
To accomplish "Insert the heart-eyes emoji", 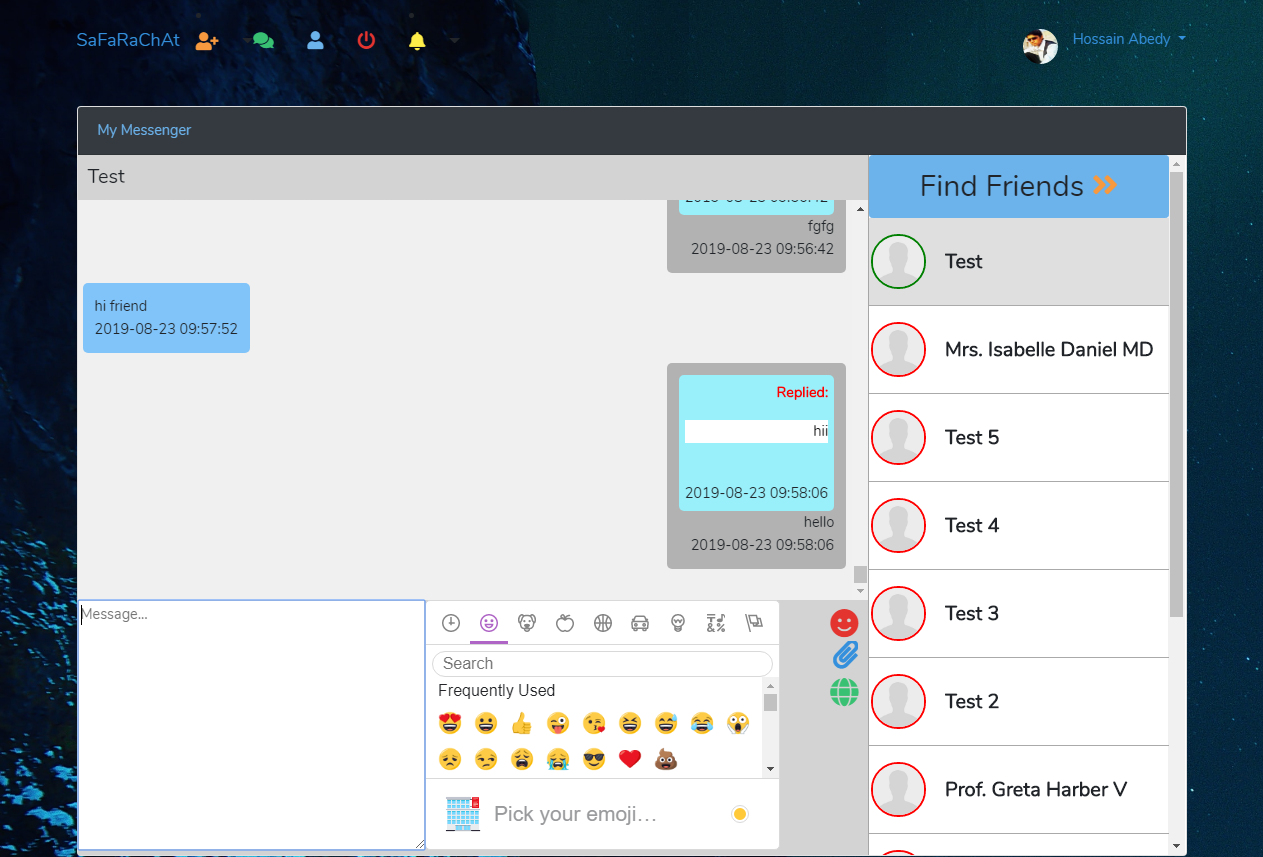I will tap(450, 723).
